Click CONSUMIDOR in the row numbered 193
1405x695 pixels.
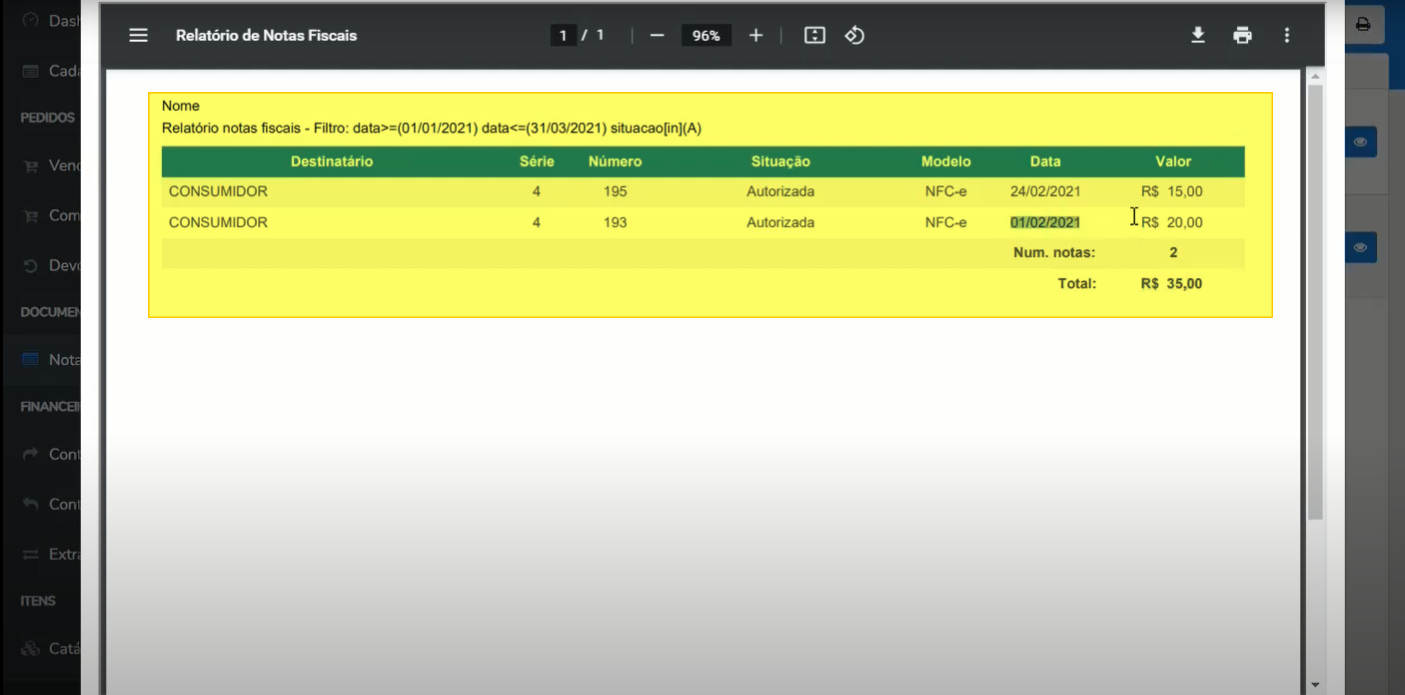coord(218,222)
